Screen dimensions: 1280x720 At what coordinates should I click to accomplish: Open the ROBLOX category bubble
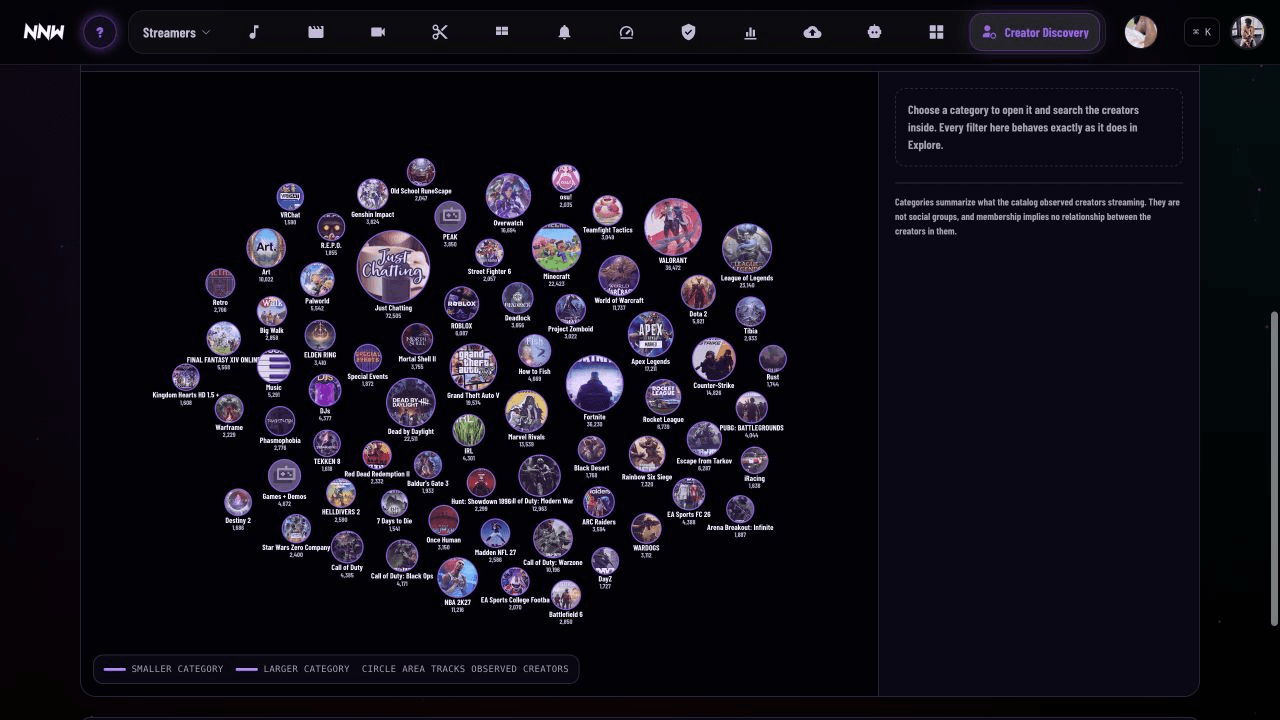click(461, 304)
